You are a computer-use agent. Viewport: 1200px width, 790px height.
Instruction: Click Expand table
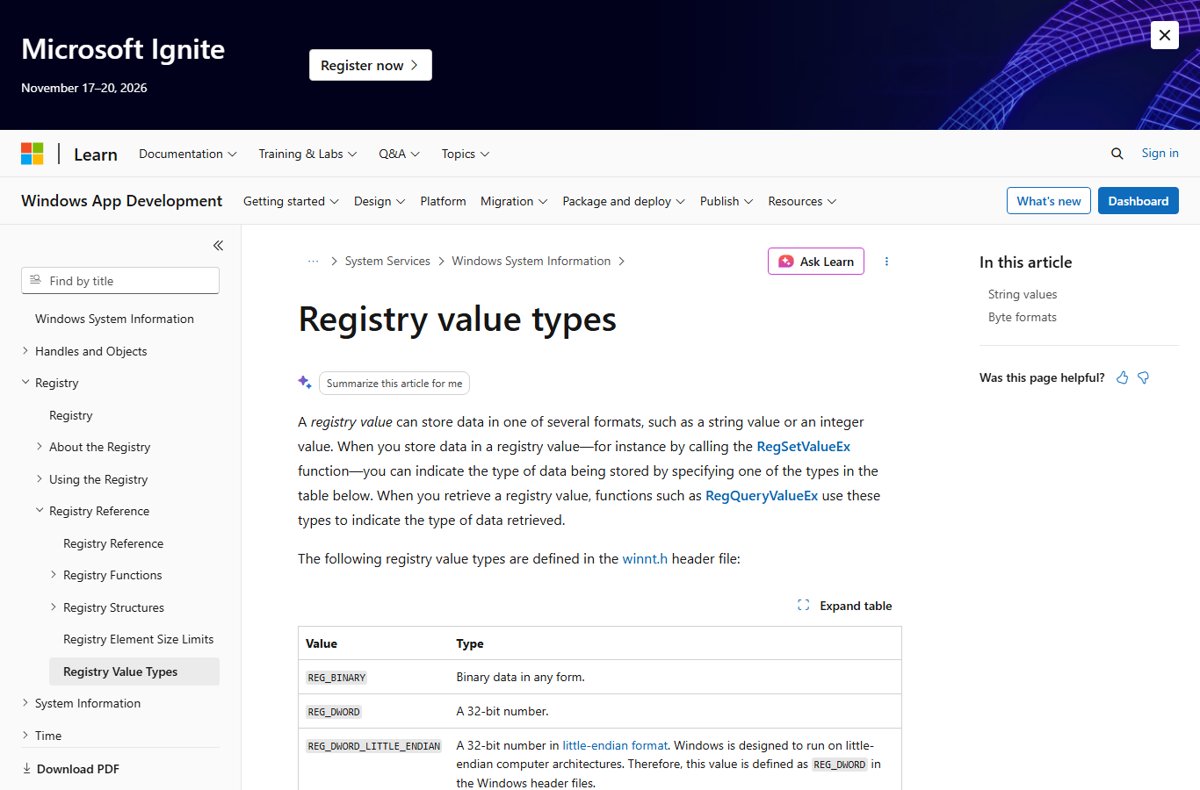click(x=845, y=605)
